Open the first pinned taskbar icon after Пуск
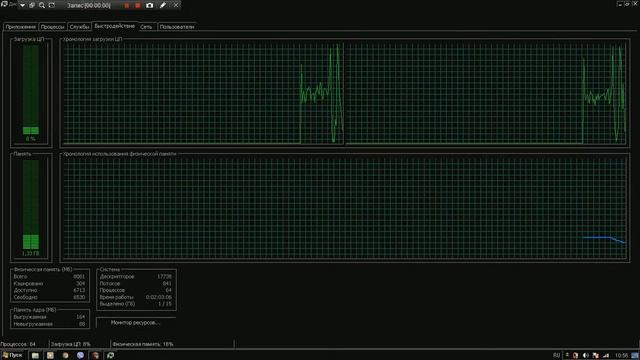Image resolution: width=640 pixels, height=360 pixels. 36,356
